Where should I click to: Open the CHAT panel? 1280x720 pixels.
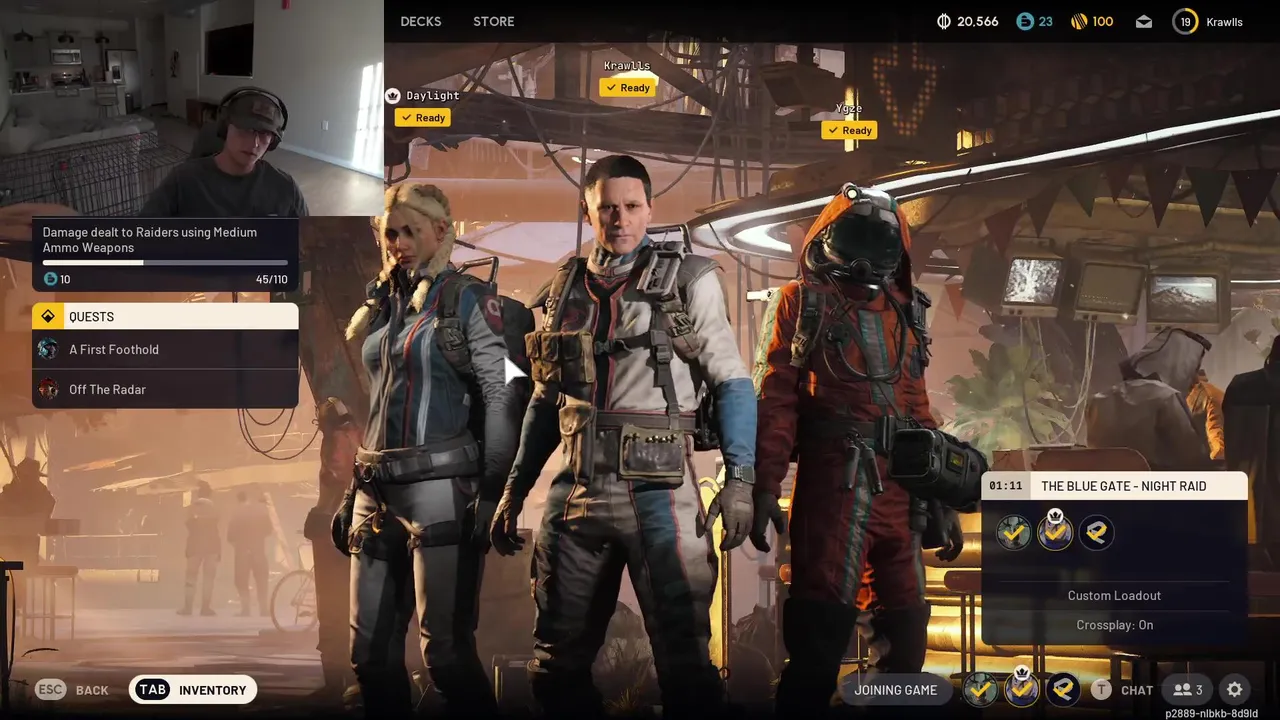click(1137, 690)
